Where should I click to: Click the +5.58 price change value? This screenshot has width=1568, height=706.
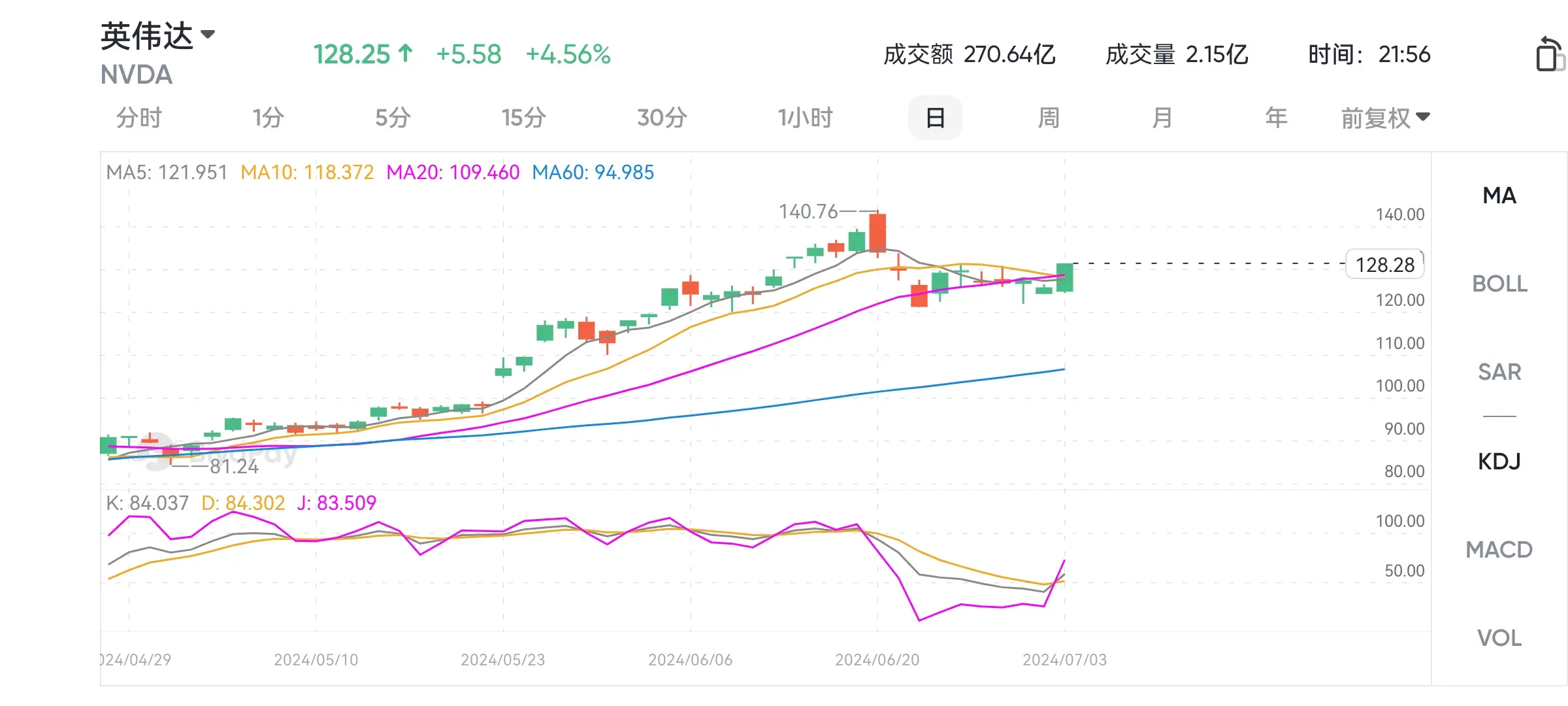pyautogui.click(x=468, y=55)
